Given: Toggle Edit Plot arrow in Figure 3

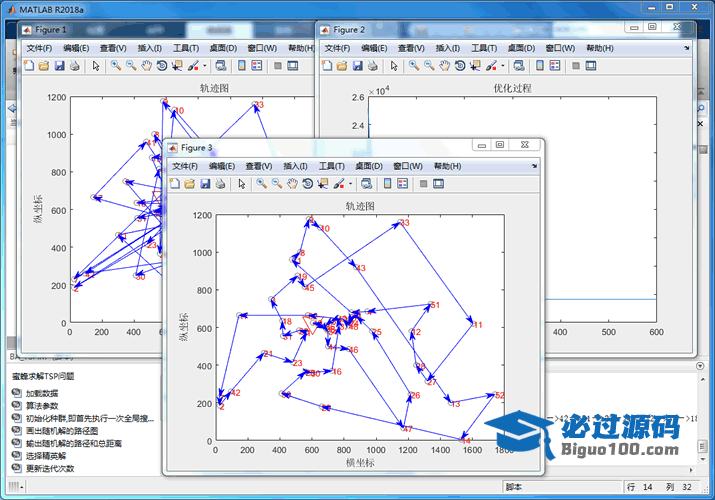Looking at the screenshot, I should 240,184.
